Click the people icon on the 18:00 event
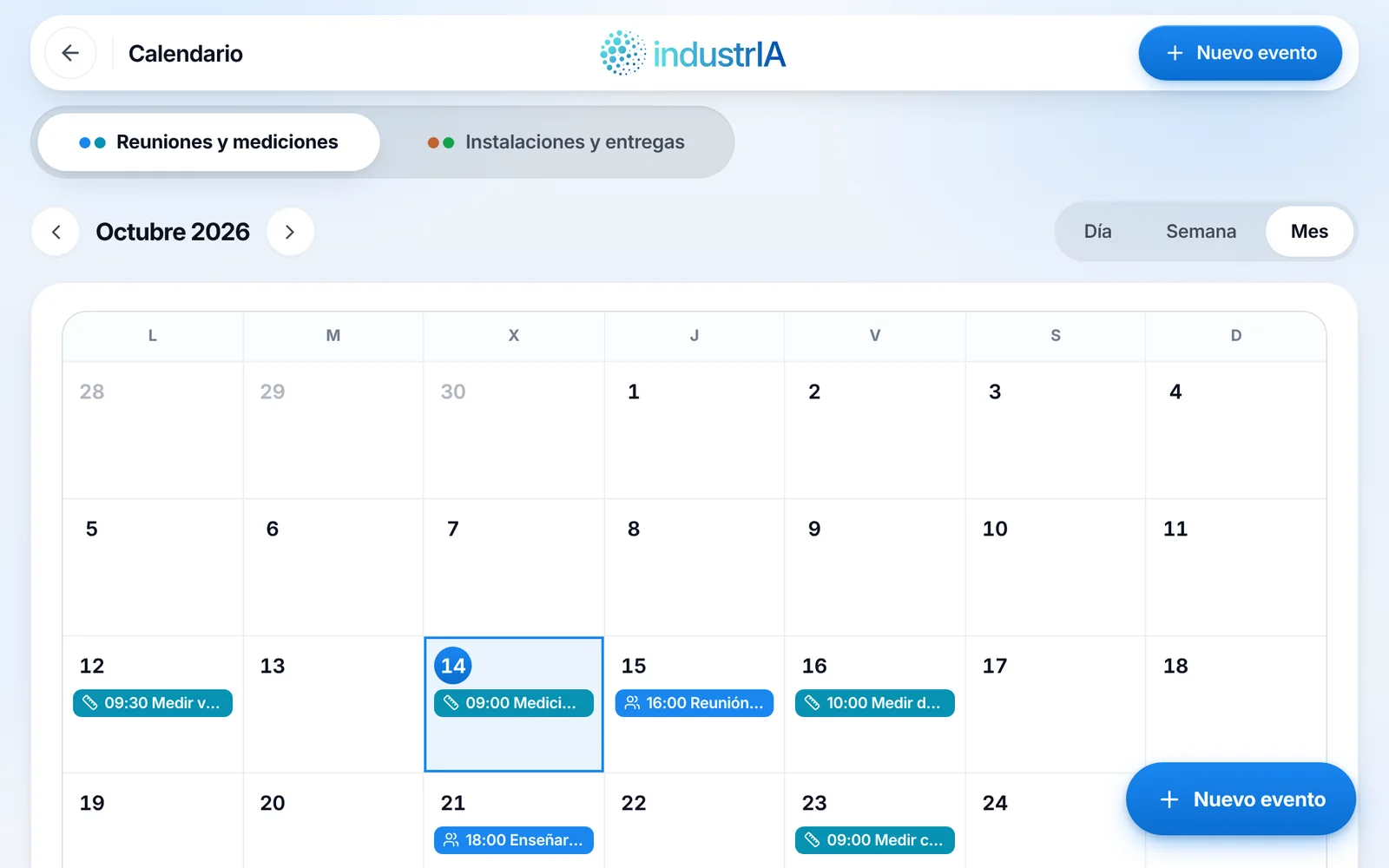The width and height of the screenshot is (1389, 868). (x=451, y=840)
